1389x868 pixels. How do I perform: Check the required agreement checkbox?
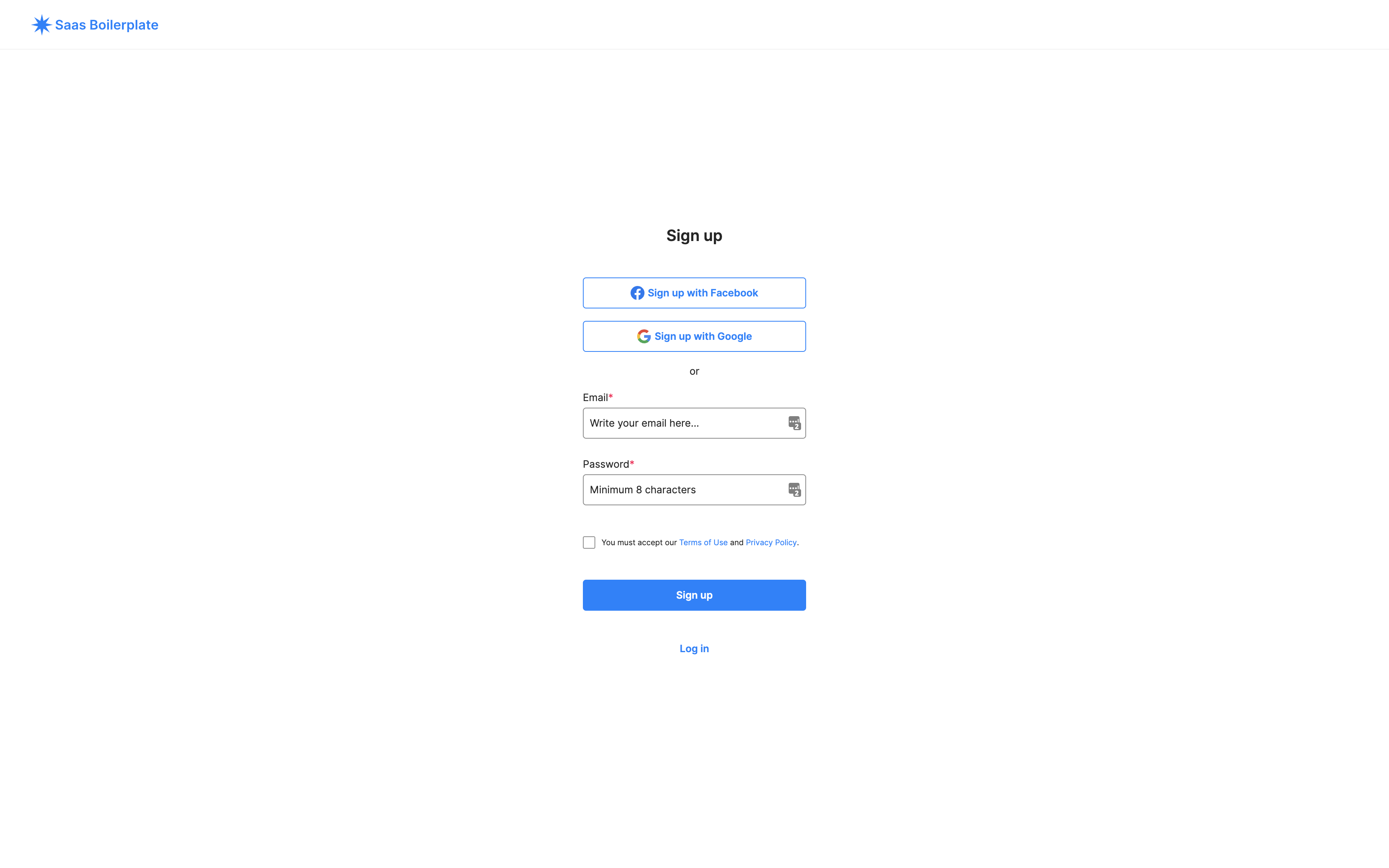pos(588,542)
